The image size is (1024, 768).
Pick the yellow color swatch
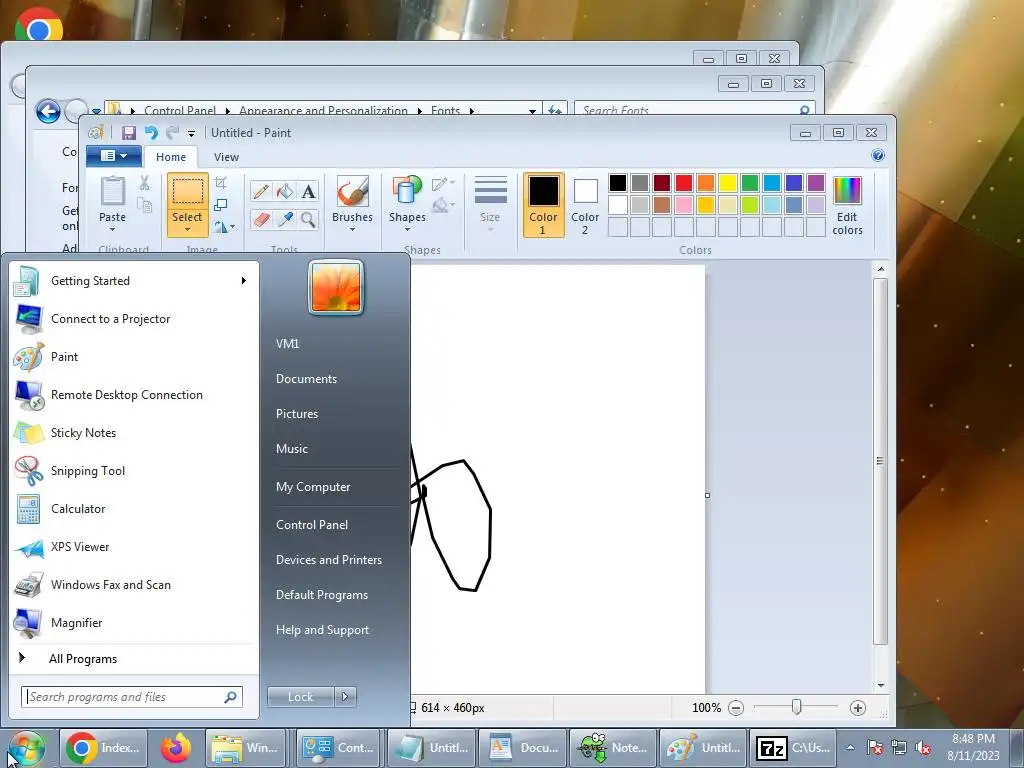click(x=728, y=183)
